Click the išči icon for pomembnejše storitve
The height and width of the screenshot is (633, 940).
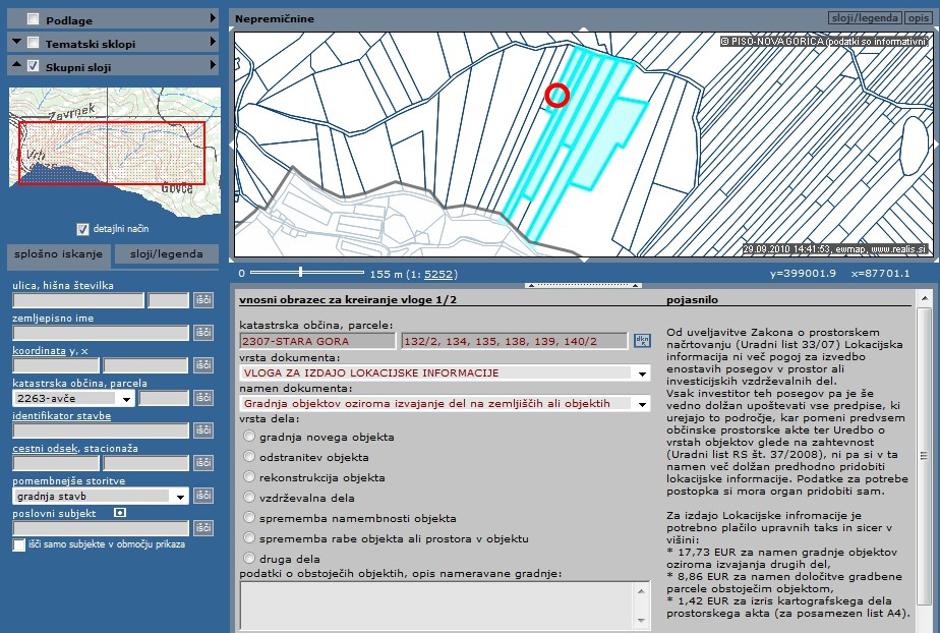(x=205, y=494)
